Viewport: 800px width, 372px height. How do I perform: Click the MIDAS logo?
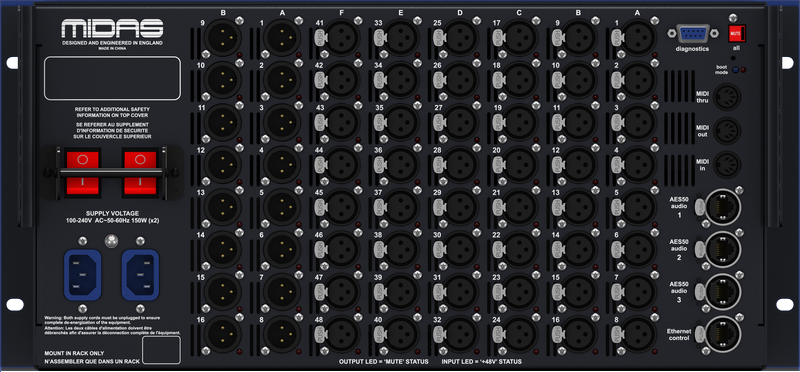click(x=112, y=29)
